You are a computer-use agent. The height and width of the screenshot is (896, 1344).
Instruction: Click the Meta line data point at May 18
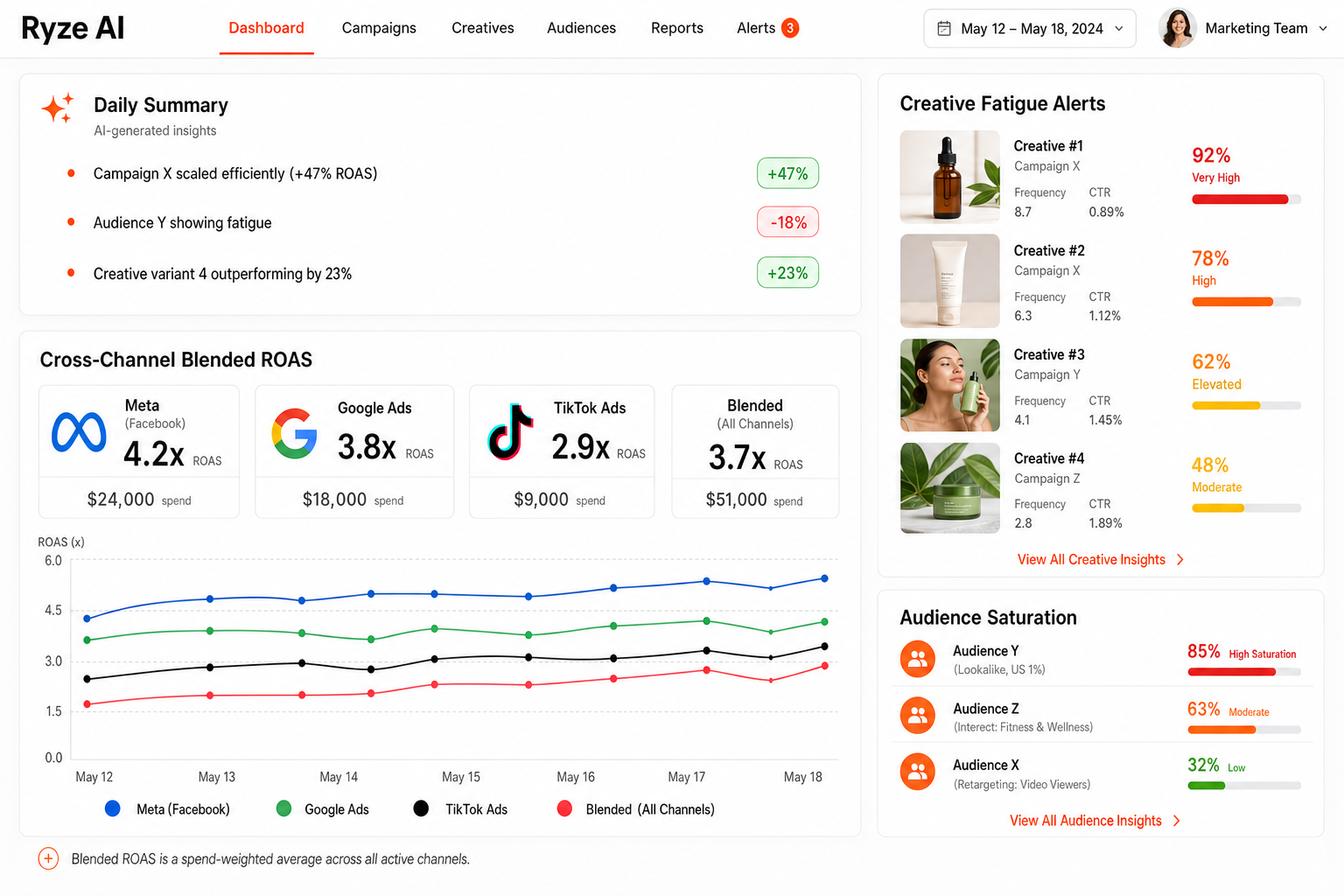coord(824,578)
